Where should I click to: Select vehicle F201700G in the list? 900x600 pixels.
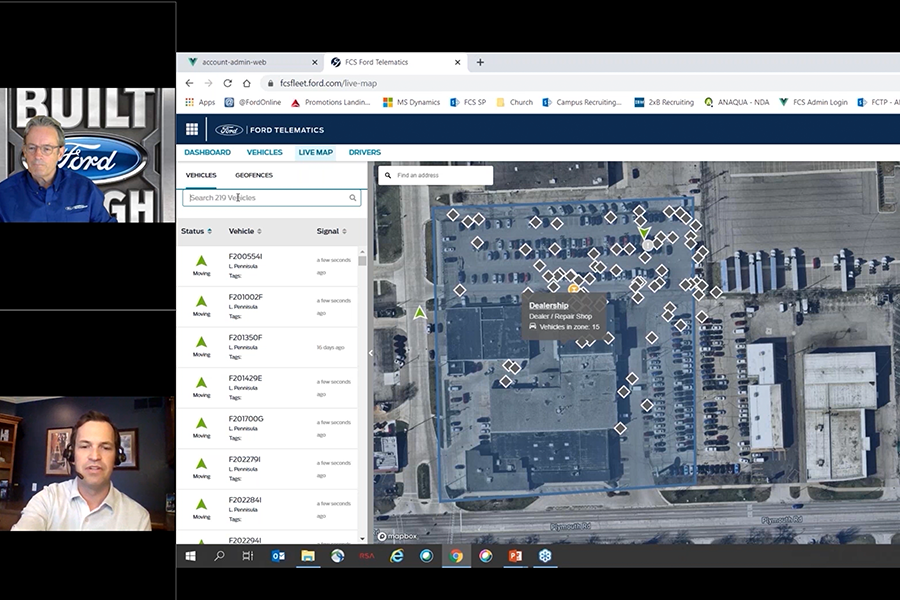click(267, 428)
